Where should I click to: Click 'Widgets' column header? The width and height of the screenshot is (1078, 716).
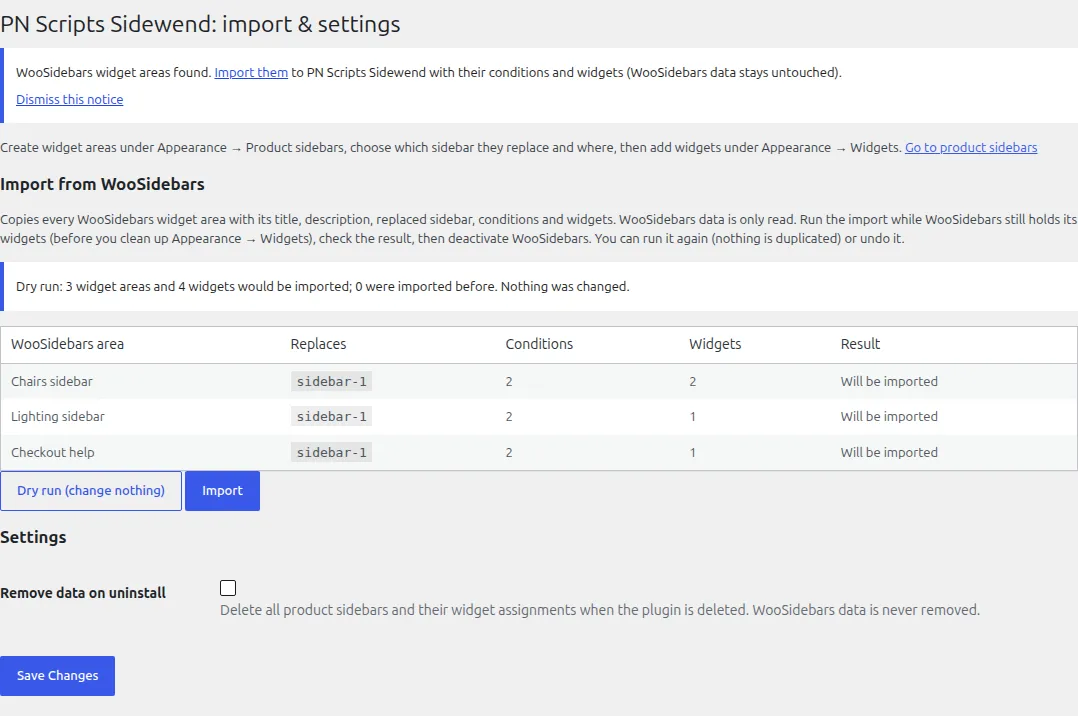715,344
